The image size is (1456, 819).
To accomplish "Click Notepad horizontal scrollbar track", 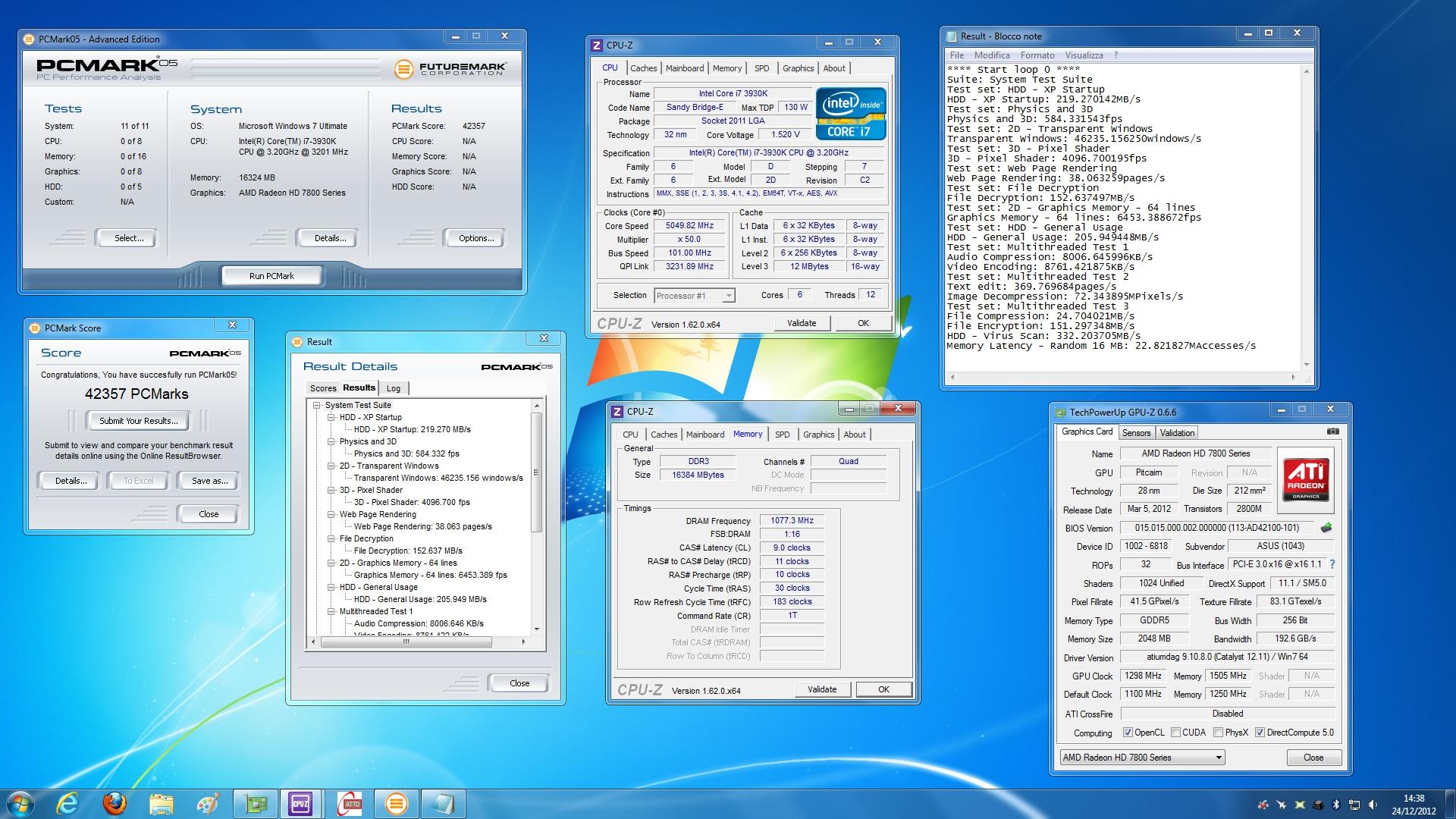I will pos(1123,377).
